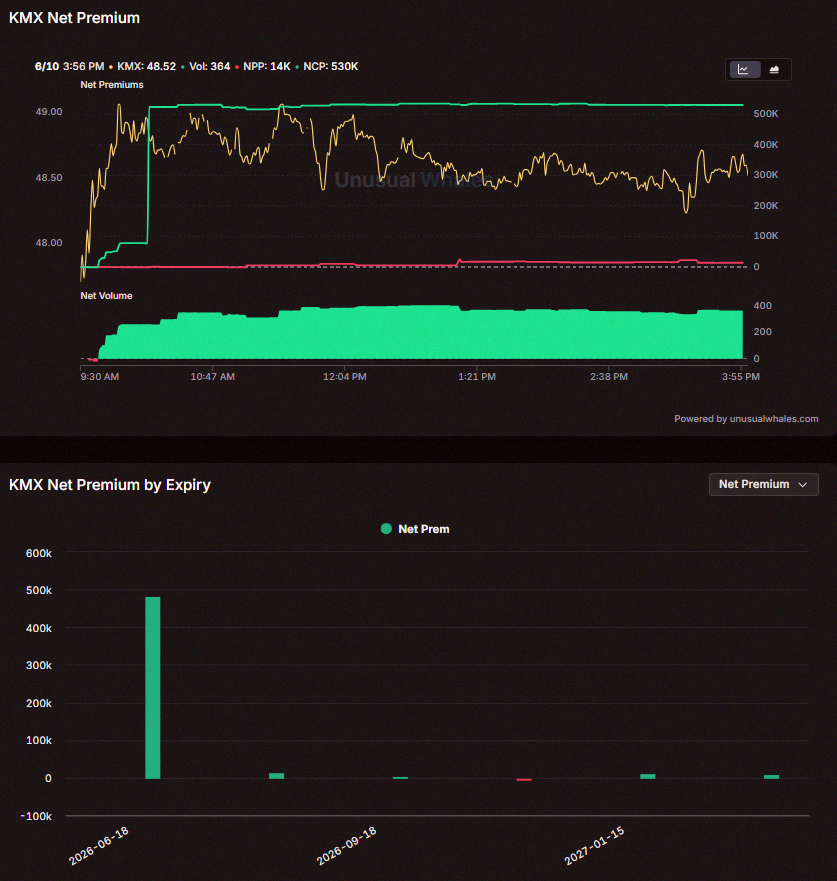Viewport: 837px width, 881px height.
Task: Click the '10:47 AM' time axis label
Action: pos(212,376)
